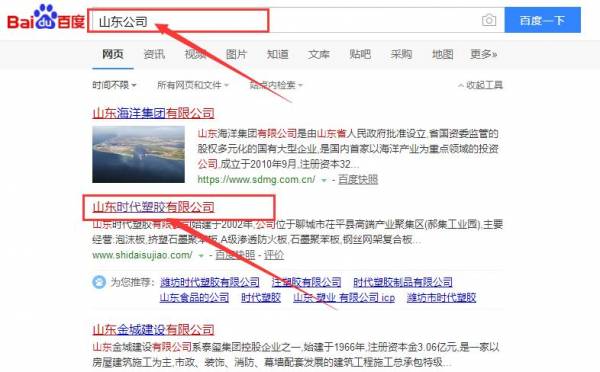Go to the Baidu logo homepage
The width and height of the screenshot is (600, 372).
point(46,18)
